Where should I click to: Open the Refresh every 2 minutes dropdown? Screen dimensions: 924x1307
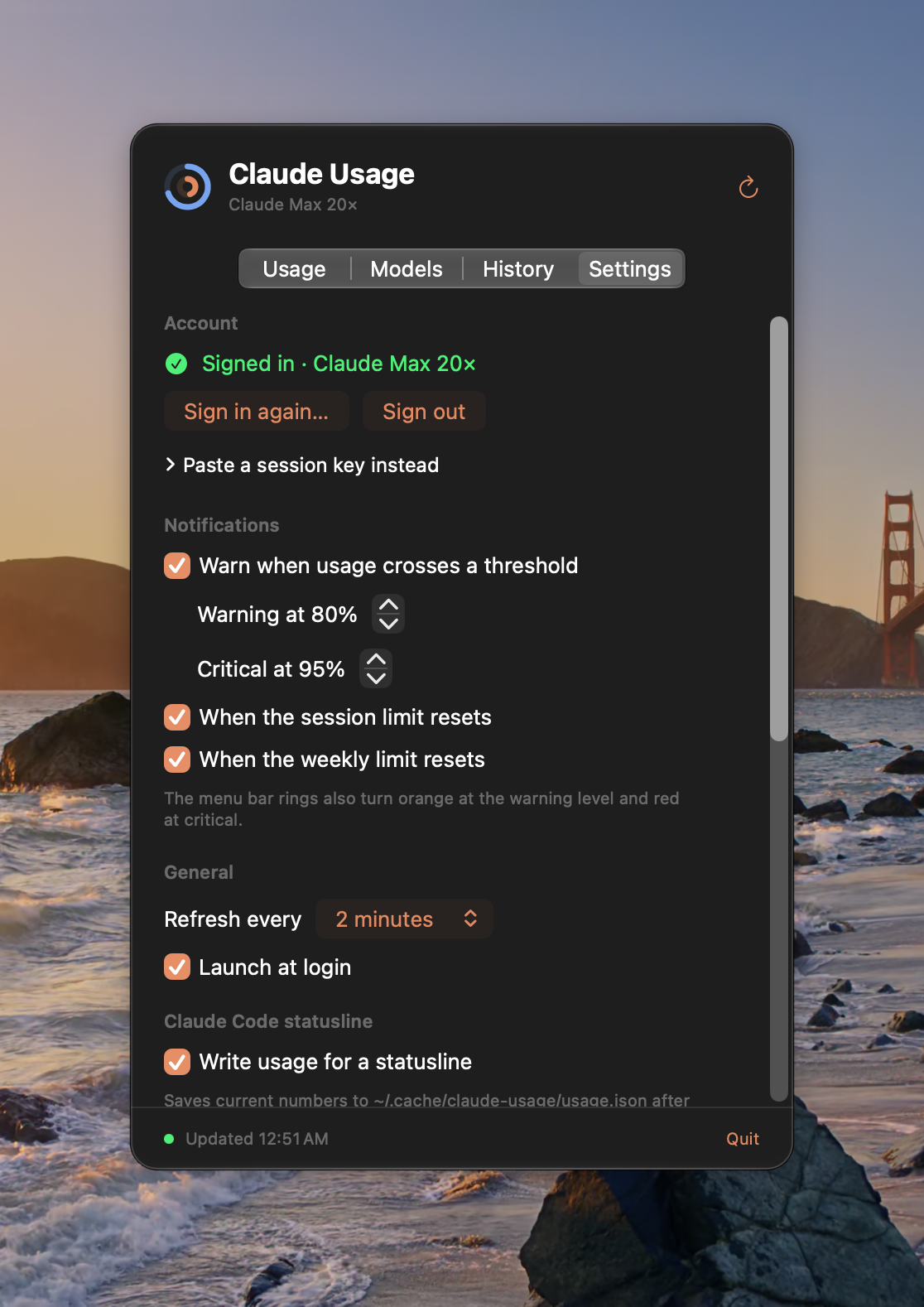coord(405,919)
